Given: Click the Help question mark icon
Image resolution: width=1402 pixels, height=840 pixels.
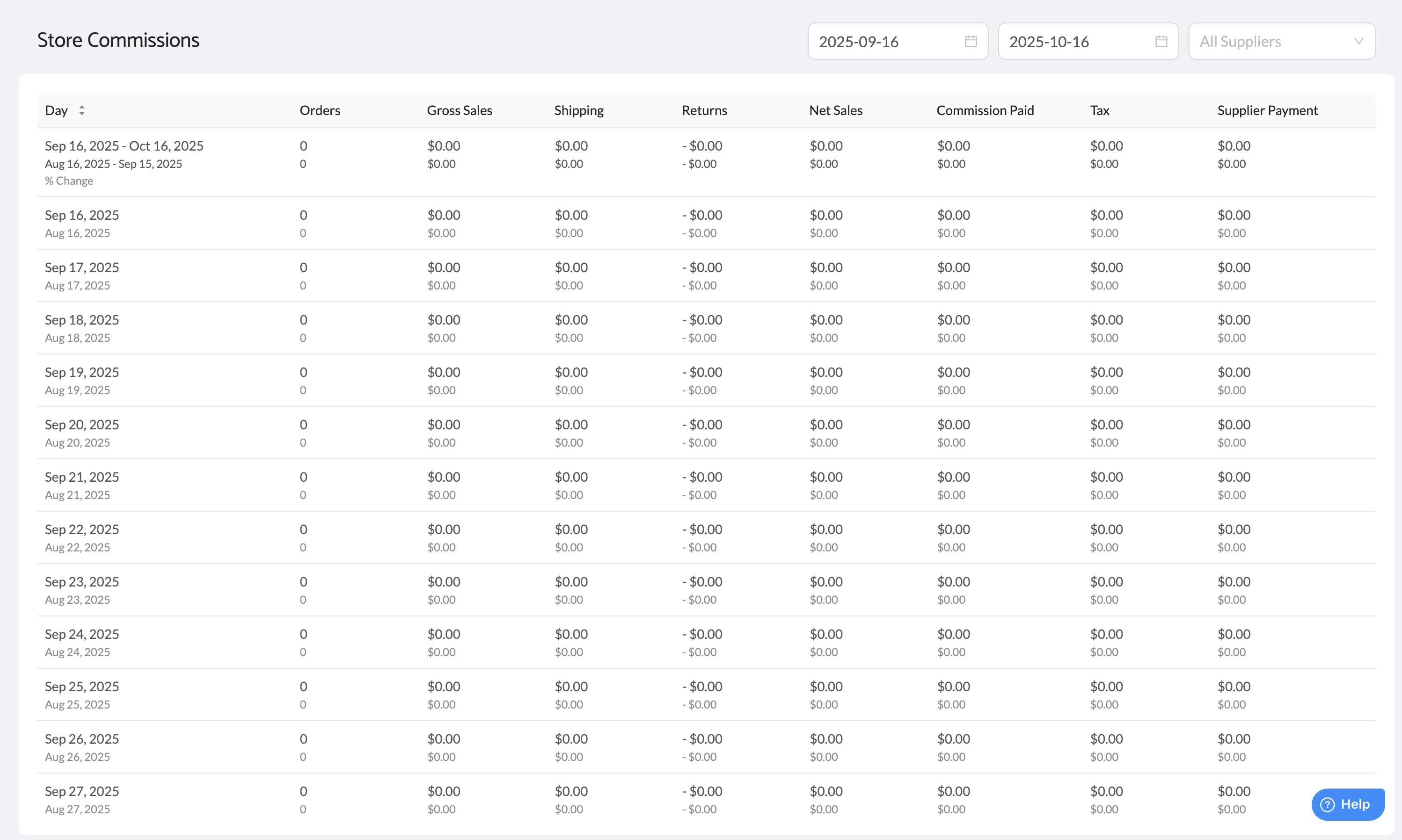Looking at the screenshot, I should point(1327,804).
